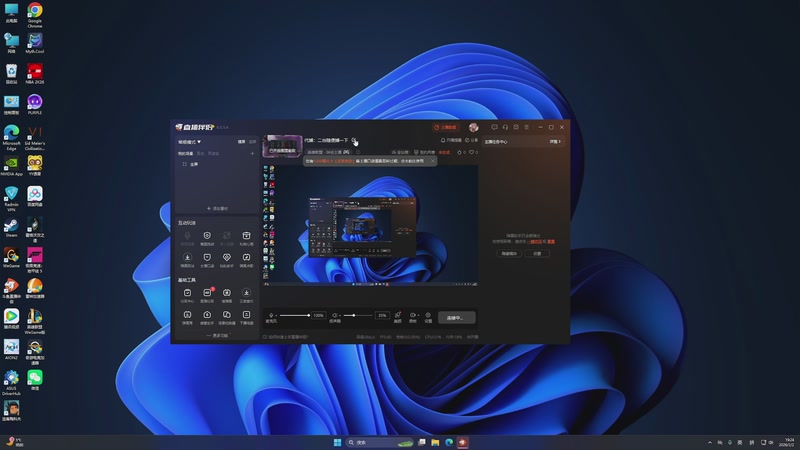Open the 场景切换器 scene switcher icon

tap(227, 315)
